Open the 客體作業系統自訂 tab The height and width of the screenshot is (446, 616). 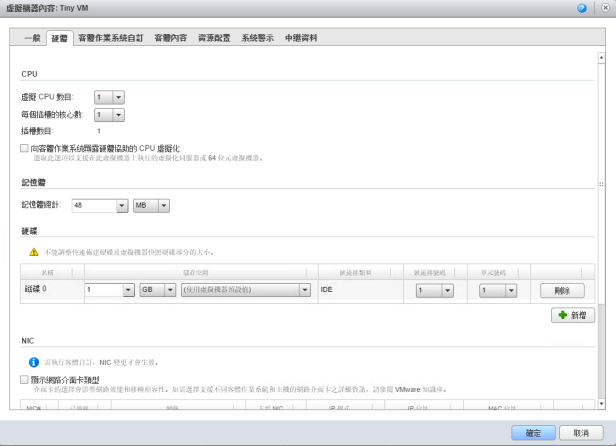pyautogui.click(x=111, y=38)
